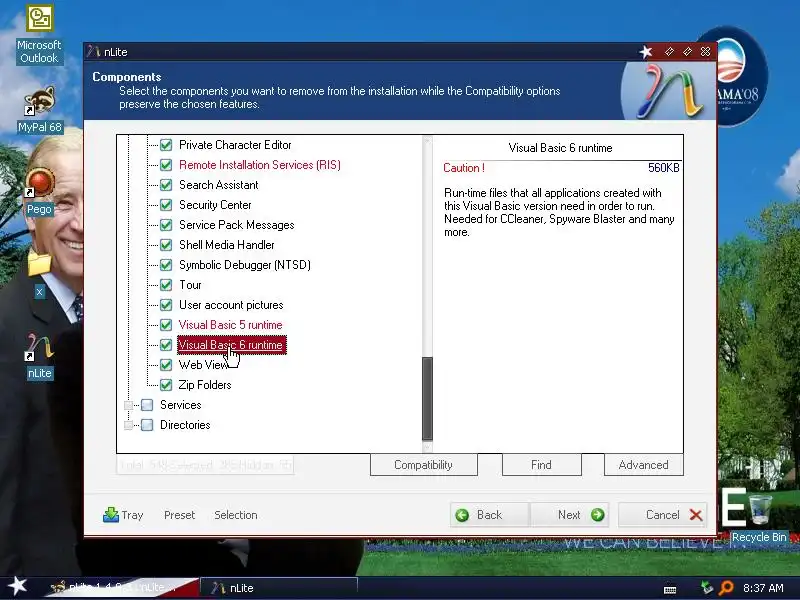
Task: Send nLite to the Tray
Action: click(x=123, y=515)
